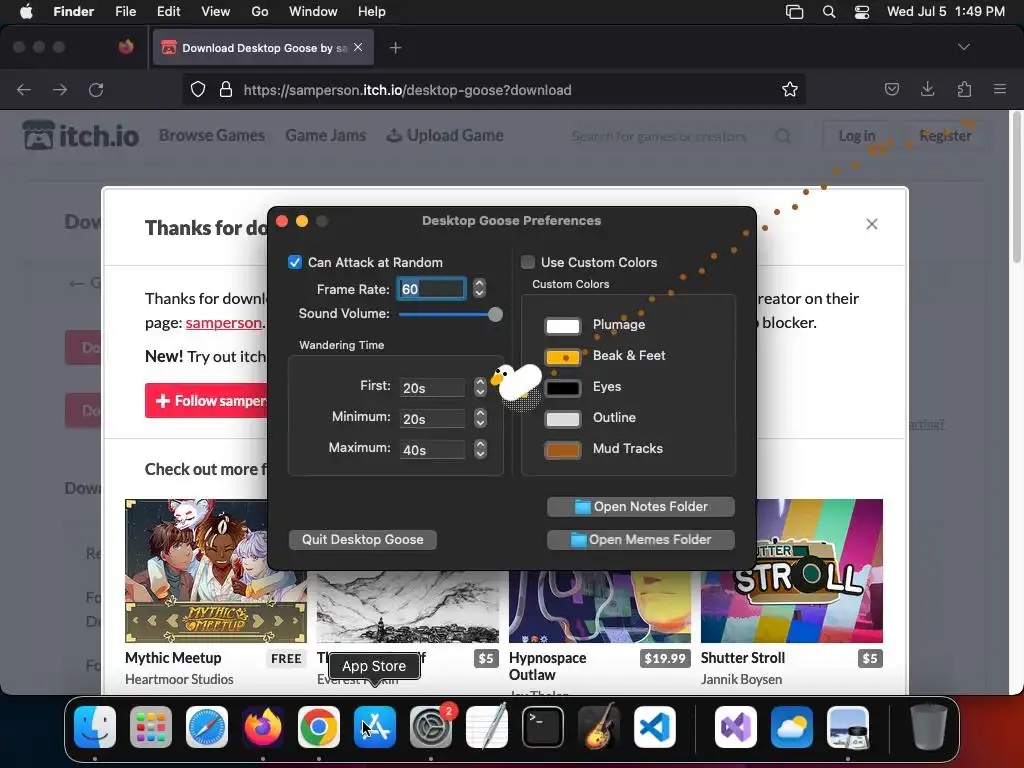1024x768 pixels.
Task: Adjust the Frame Rate stepper arrows
Action: [x=479, y=288]
